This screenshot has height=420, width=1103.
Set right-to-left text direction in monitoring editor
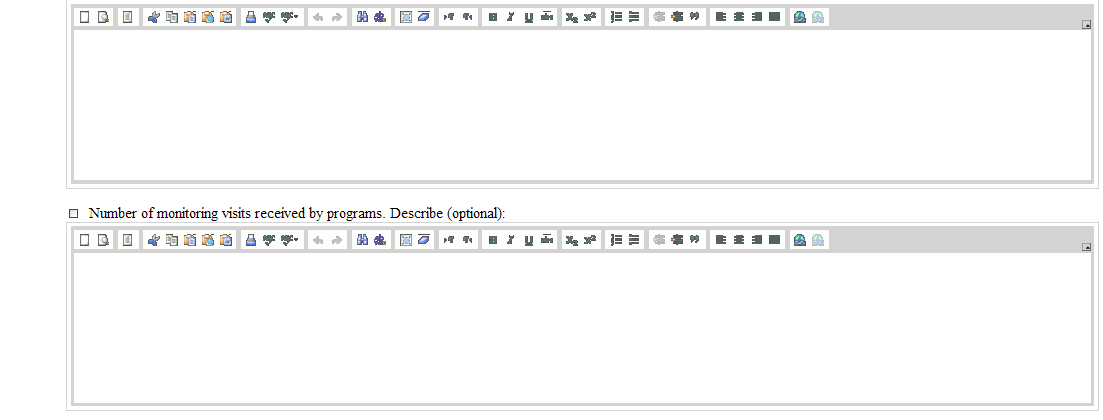(x=467, y=240)
